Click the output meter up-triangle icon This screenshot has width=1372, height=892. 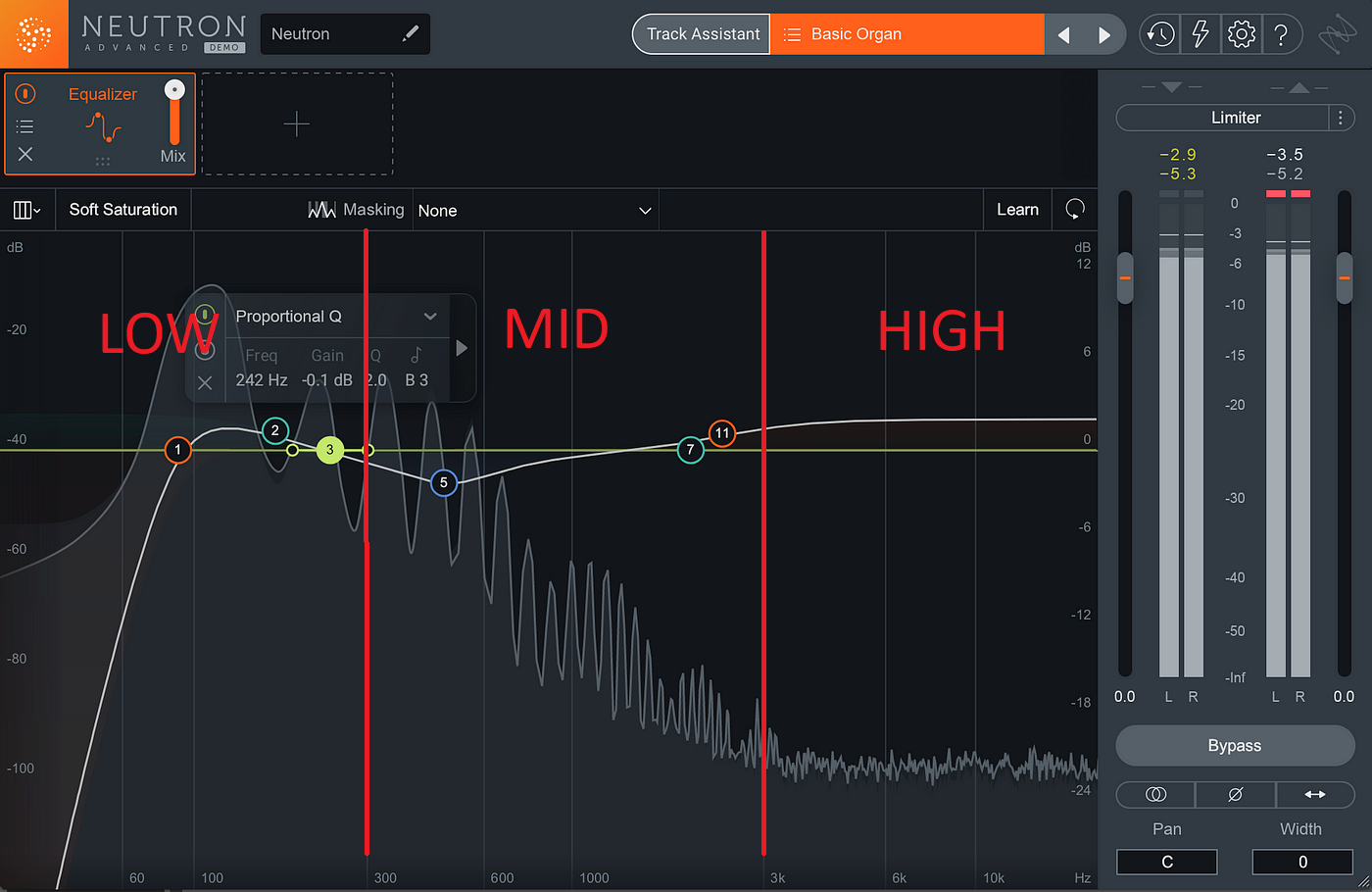point(1299,87)
